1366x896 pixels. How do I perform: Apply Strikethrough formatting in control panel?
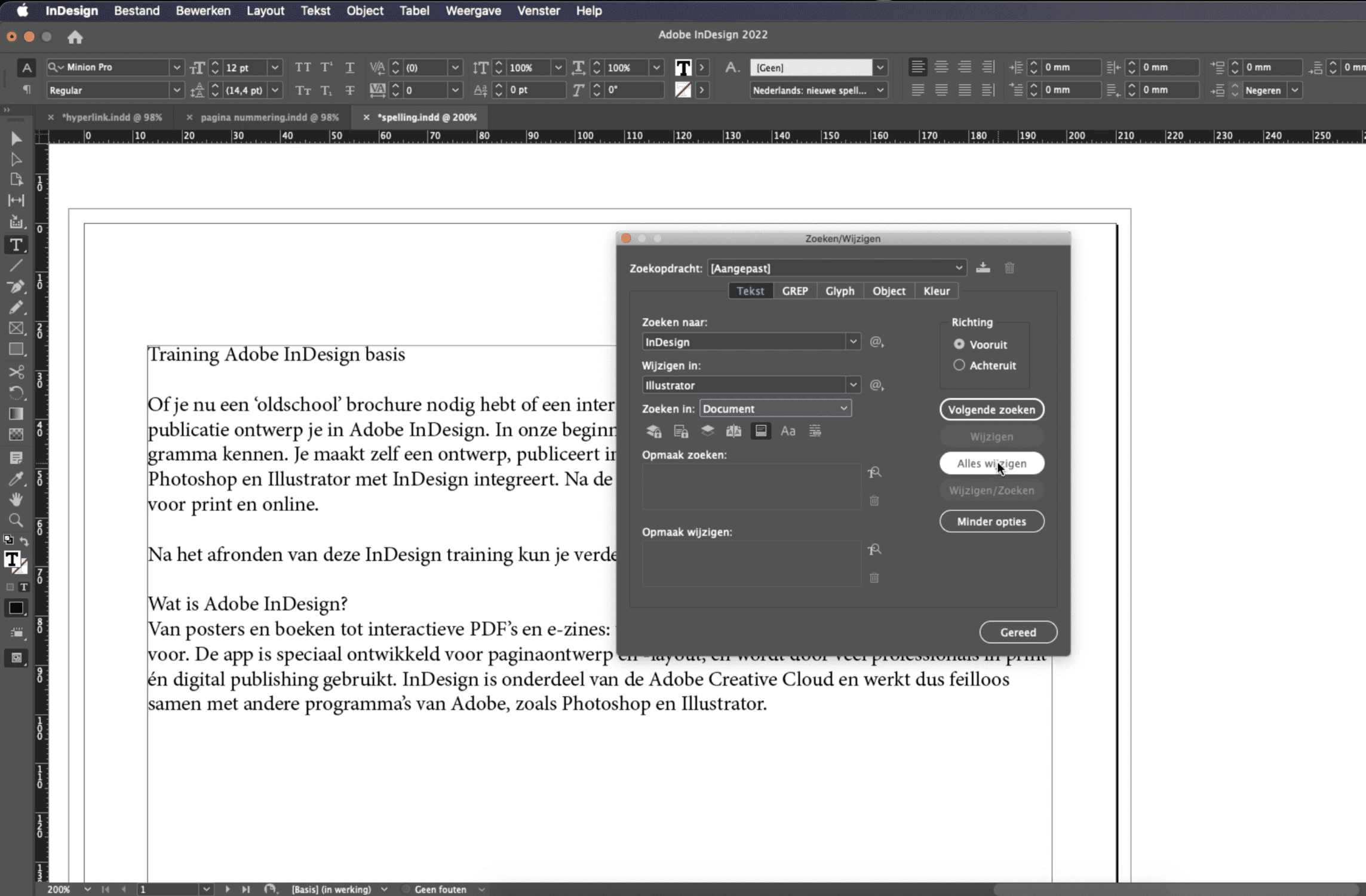[x=350, y=90]
